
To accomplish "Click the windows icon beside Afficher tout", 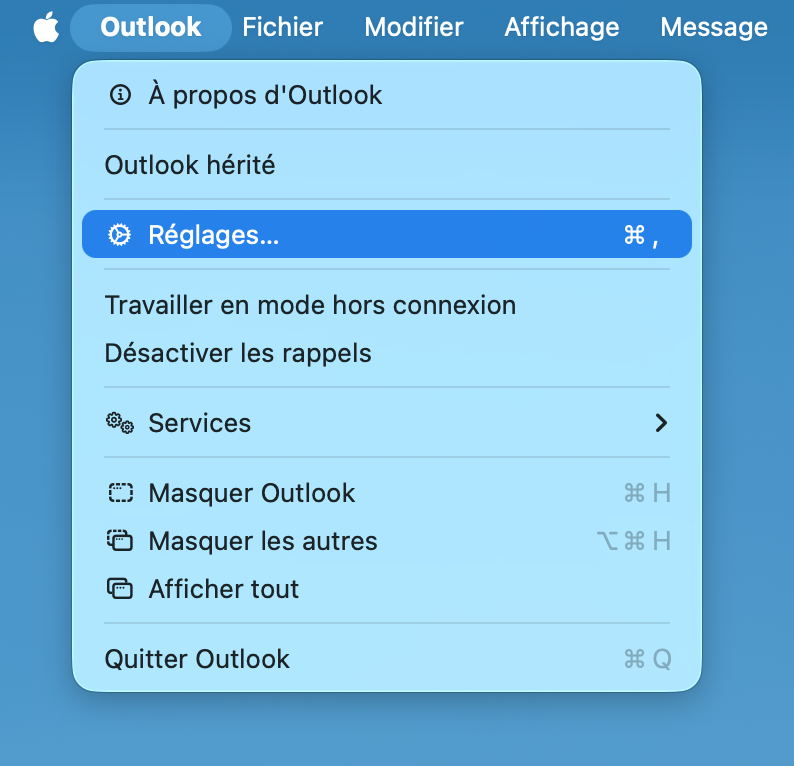I will (x=120, y=588).
